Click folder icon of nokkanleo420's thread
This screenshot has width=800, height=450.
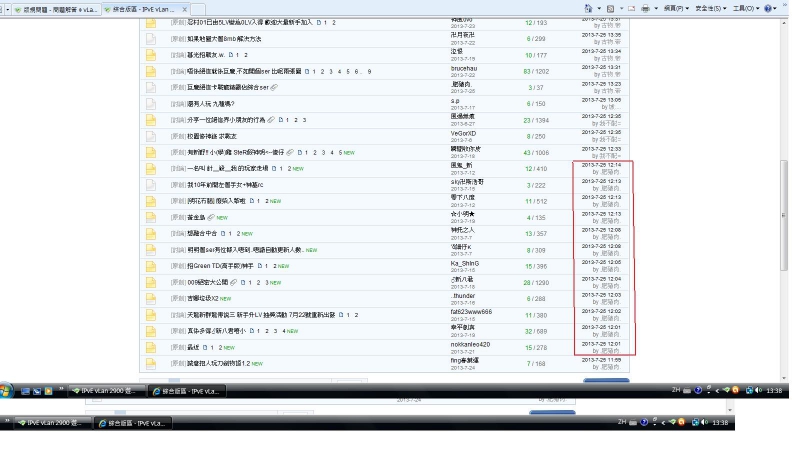(151, 346)
